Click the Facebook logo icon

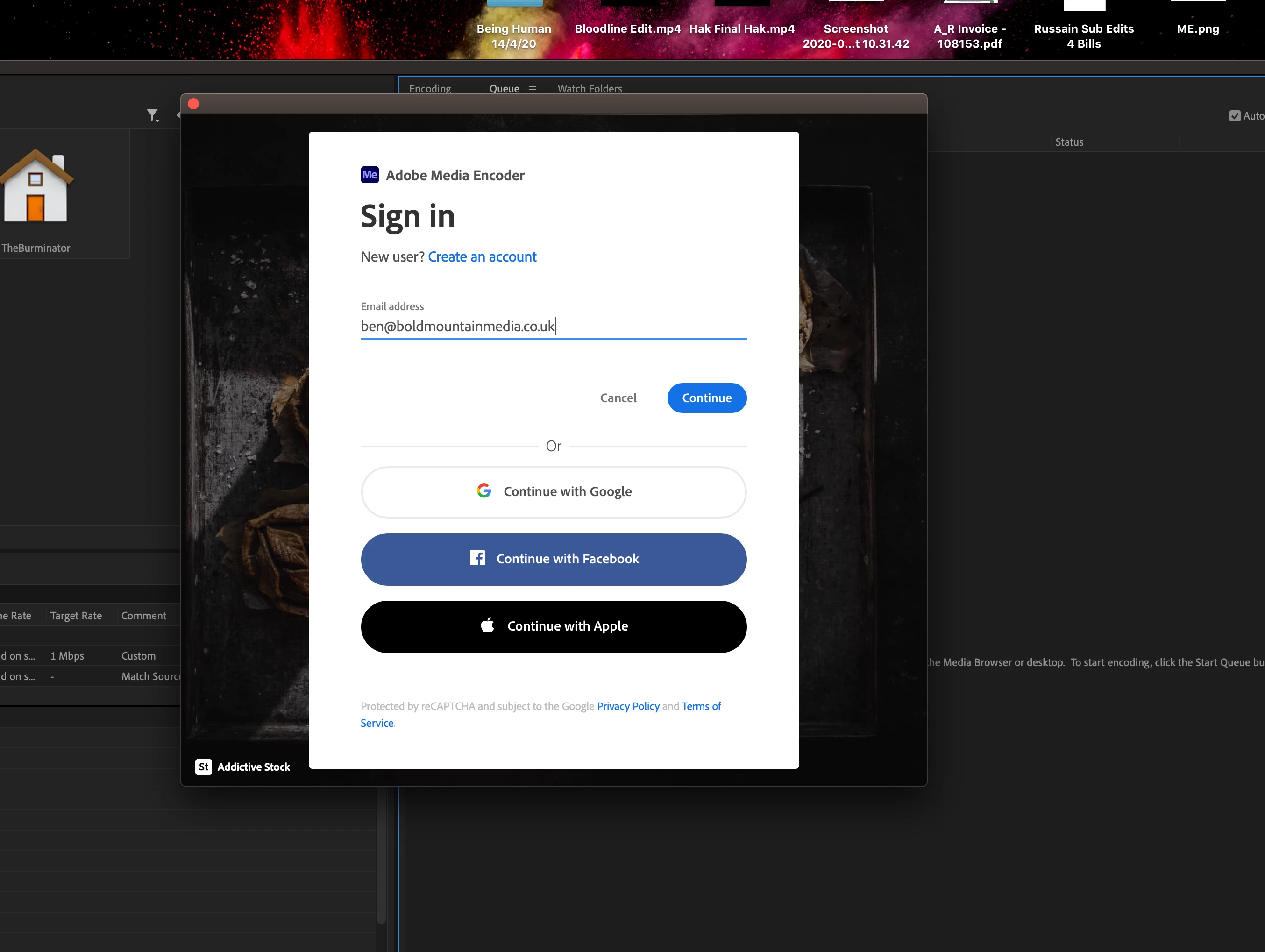(477, 558)
